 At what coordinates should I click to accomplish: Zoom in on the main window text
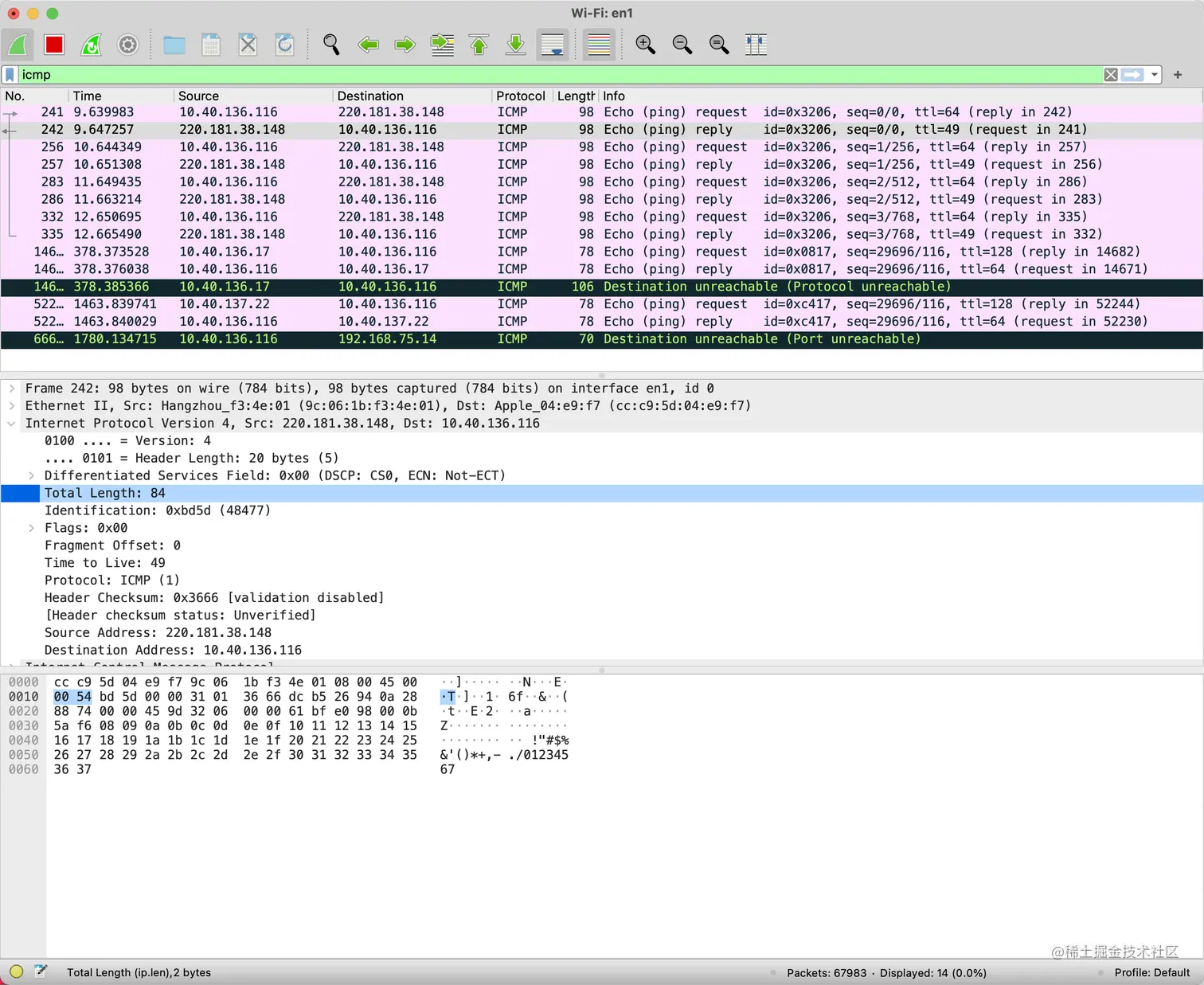coord(645,45)
